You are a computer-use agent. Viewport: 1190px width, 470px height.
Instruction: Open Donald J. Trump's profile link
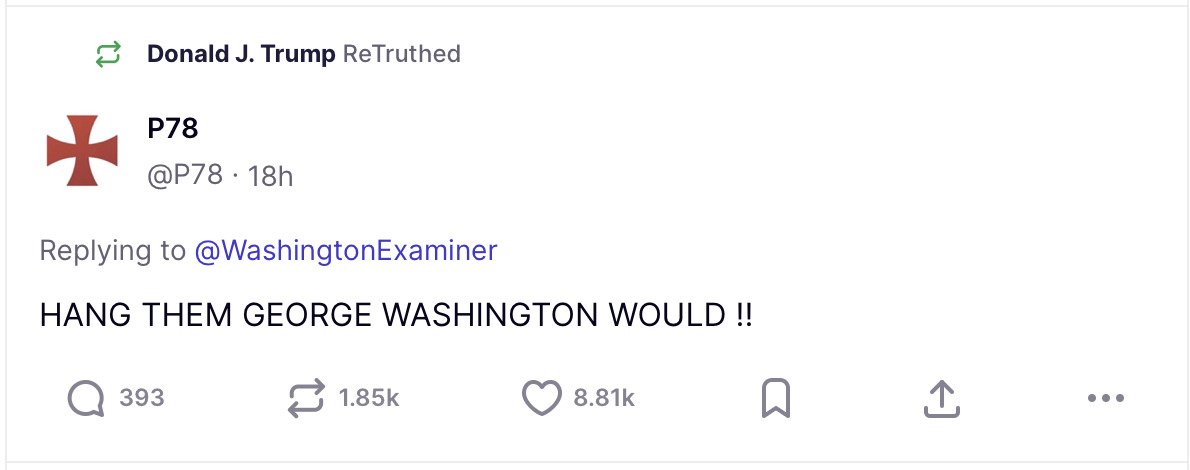coord(241,54)
